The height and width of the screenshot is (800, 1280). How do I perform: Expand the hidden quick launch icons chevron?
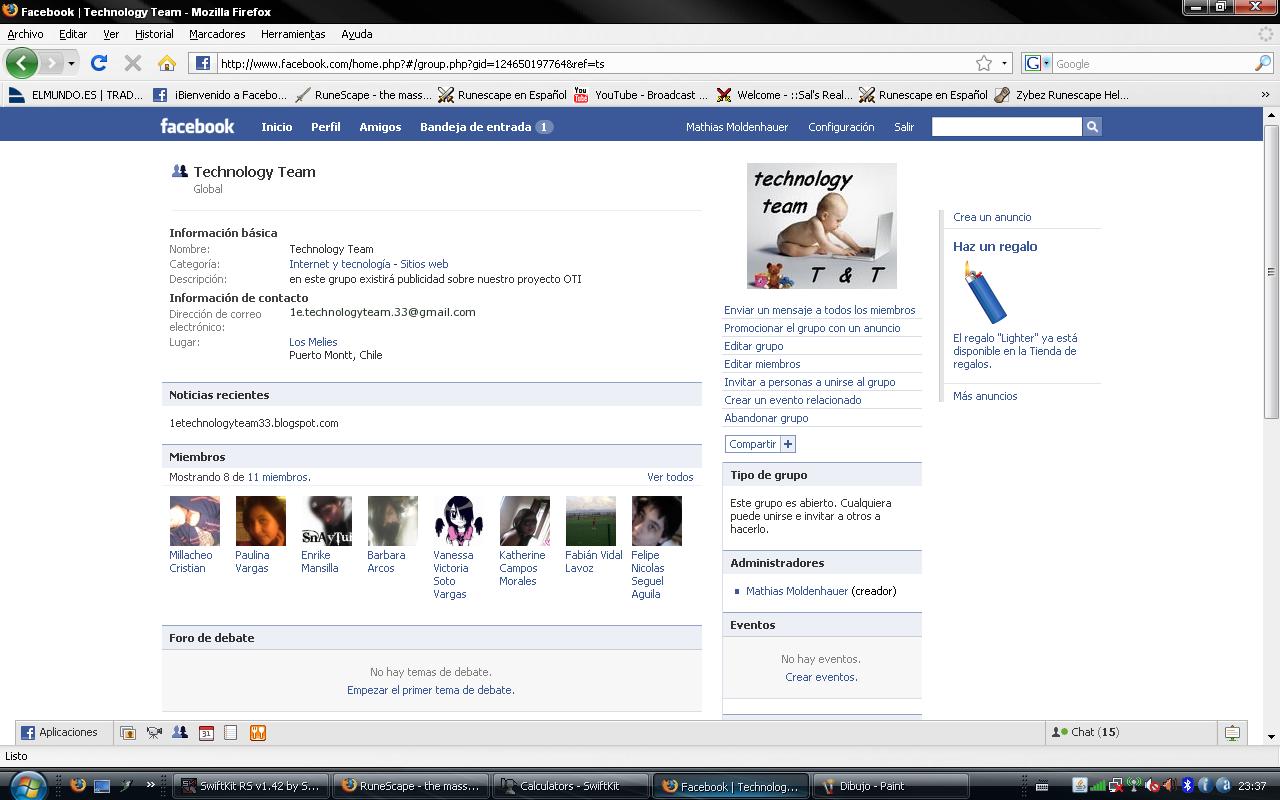pyautogui.click(x=151, y=786)
